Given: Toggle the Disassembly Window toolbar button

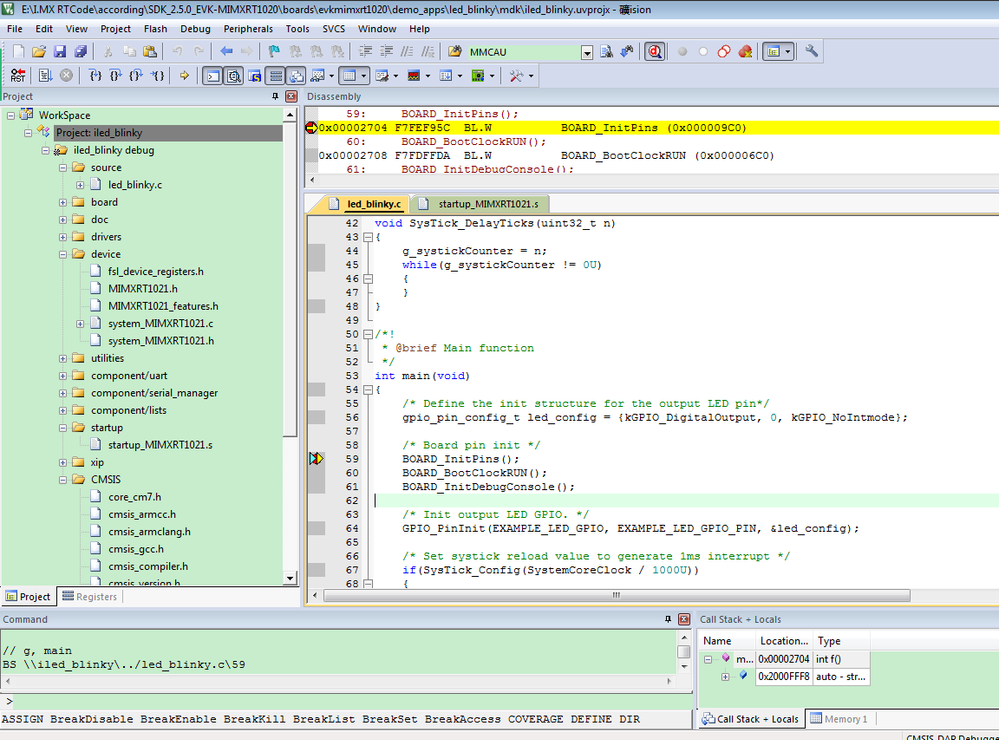Looking at the screenshot, I should coord(233,76).
